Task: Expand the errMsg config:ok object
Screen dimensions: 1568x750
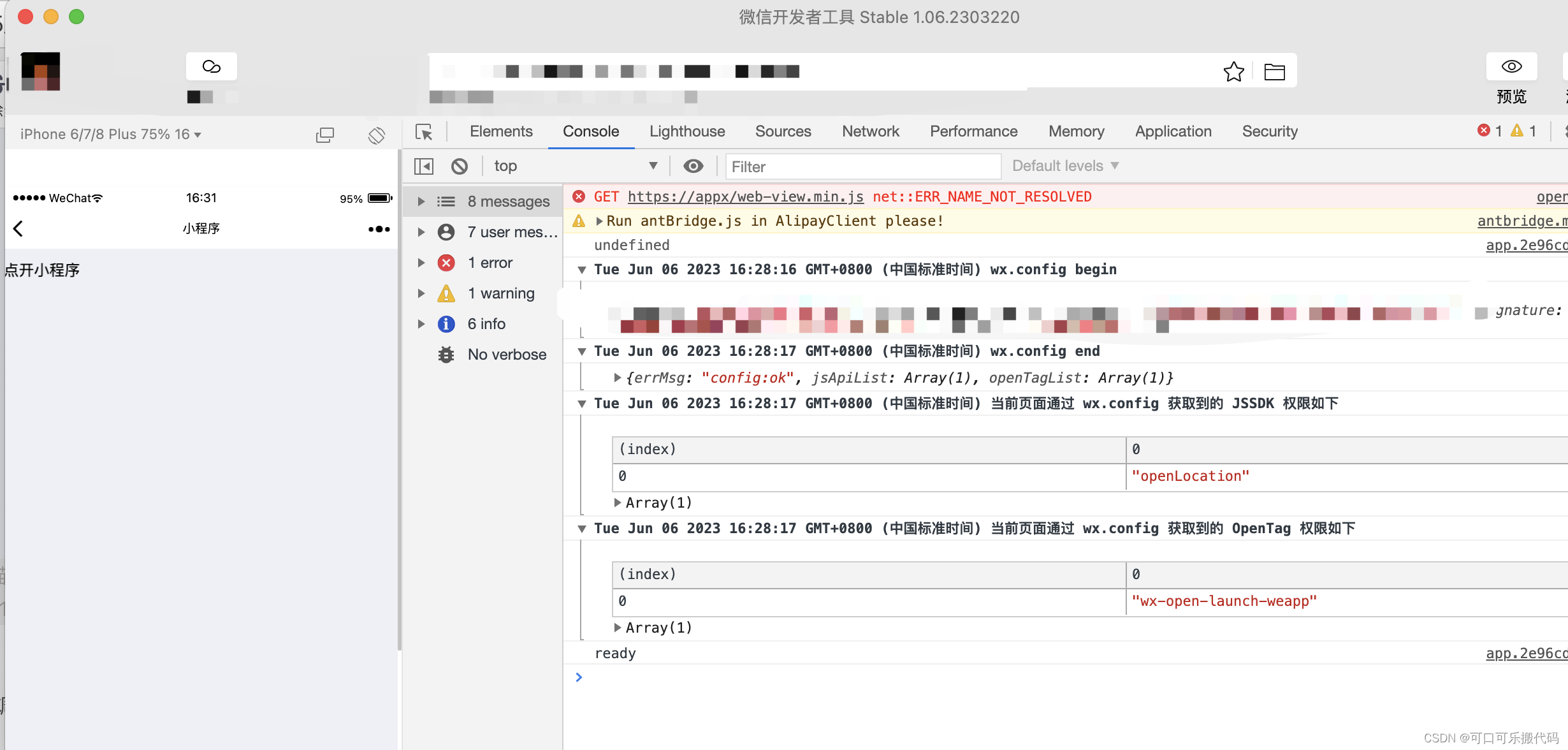Action: [617, 377]
